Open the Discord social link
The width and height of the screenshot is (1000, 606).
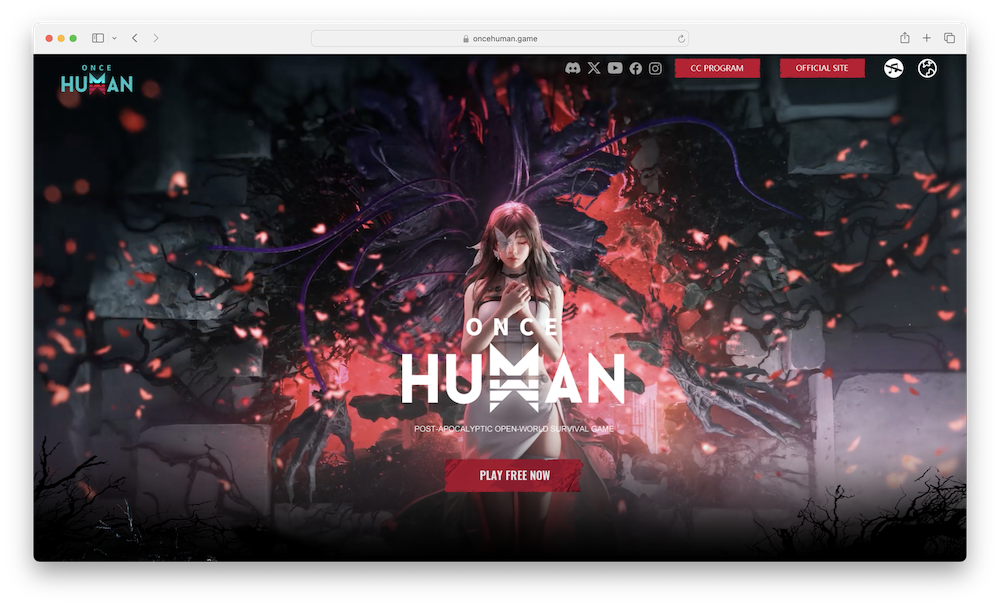point(573,68)
